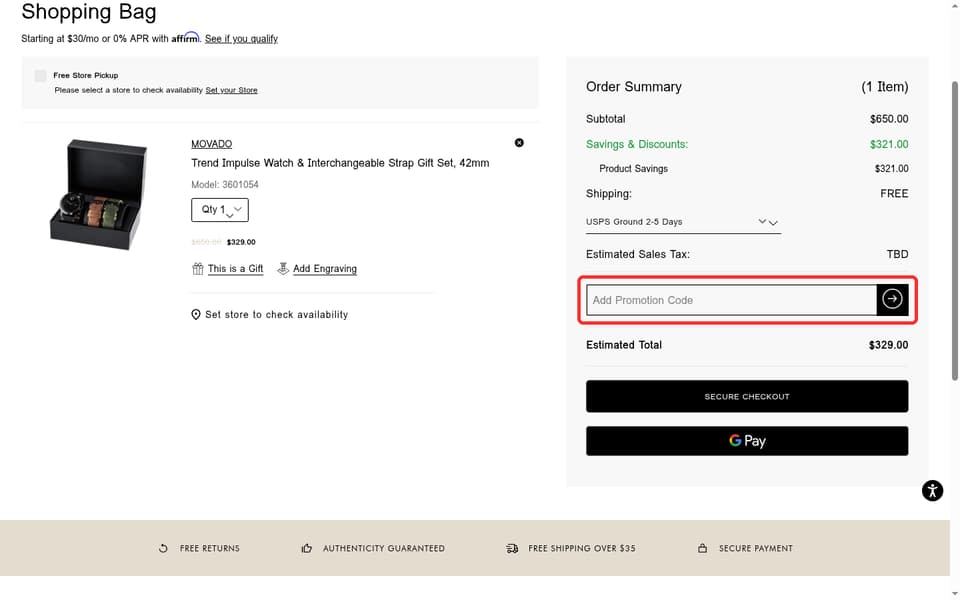Click the 'FREE SHIPPING OVER $35' text

582,549
